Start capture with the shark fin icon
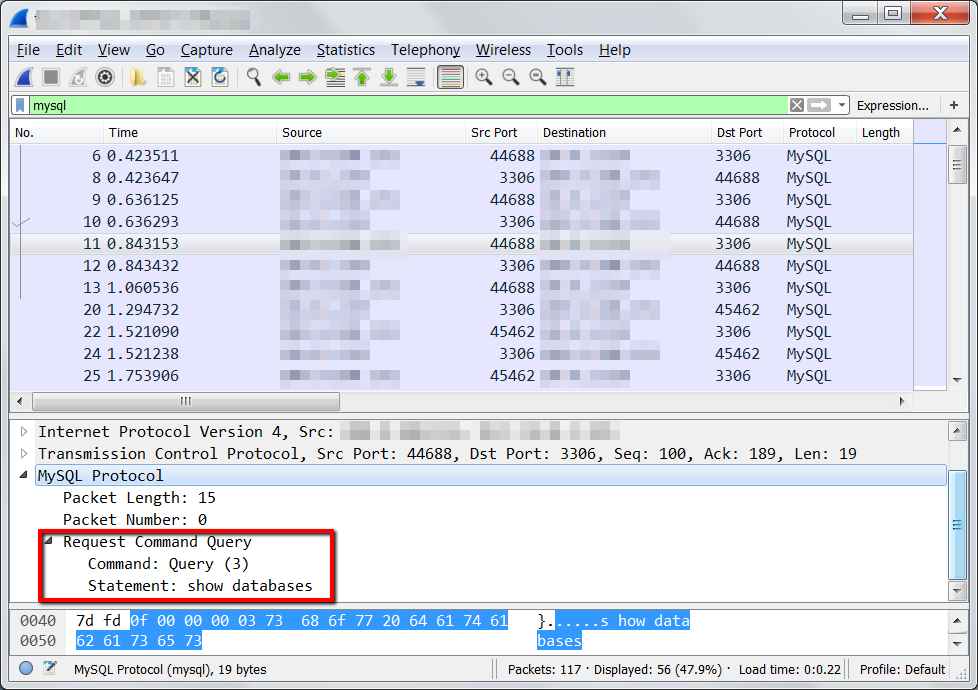Image resolution: width=978 pixels, height=690 pixels. pyautogui.click(x=24, y=77)
